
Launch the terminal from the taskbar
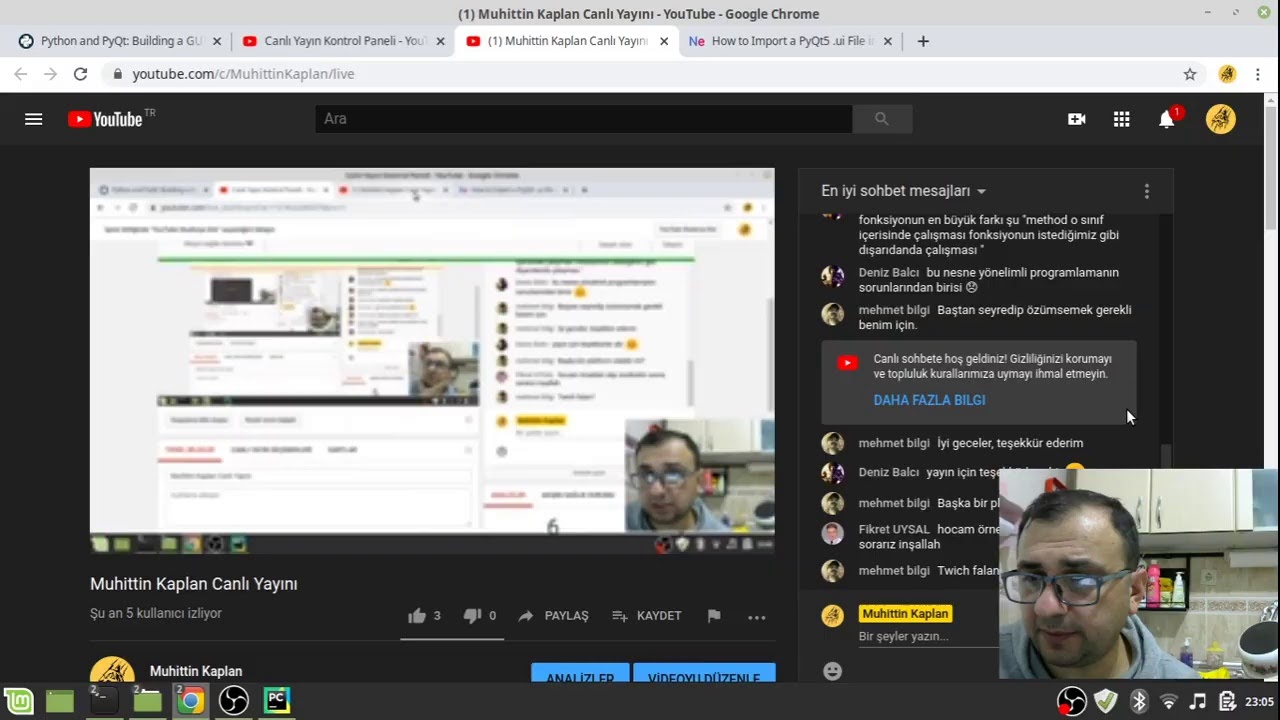104,701
